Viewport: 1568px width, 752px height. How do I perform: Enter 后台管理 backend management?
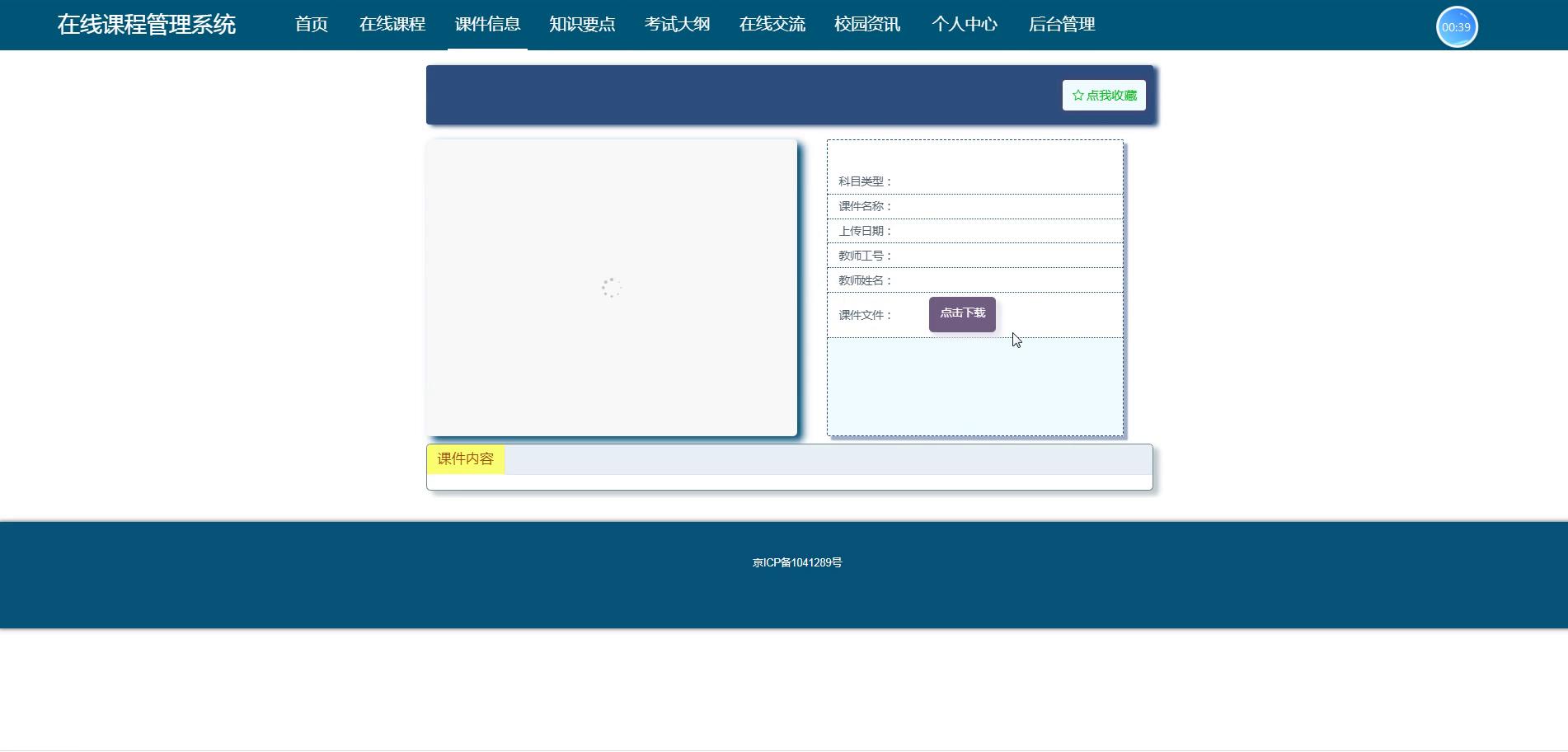[1062, 25]
